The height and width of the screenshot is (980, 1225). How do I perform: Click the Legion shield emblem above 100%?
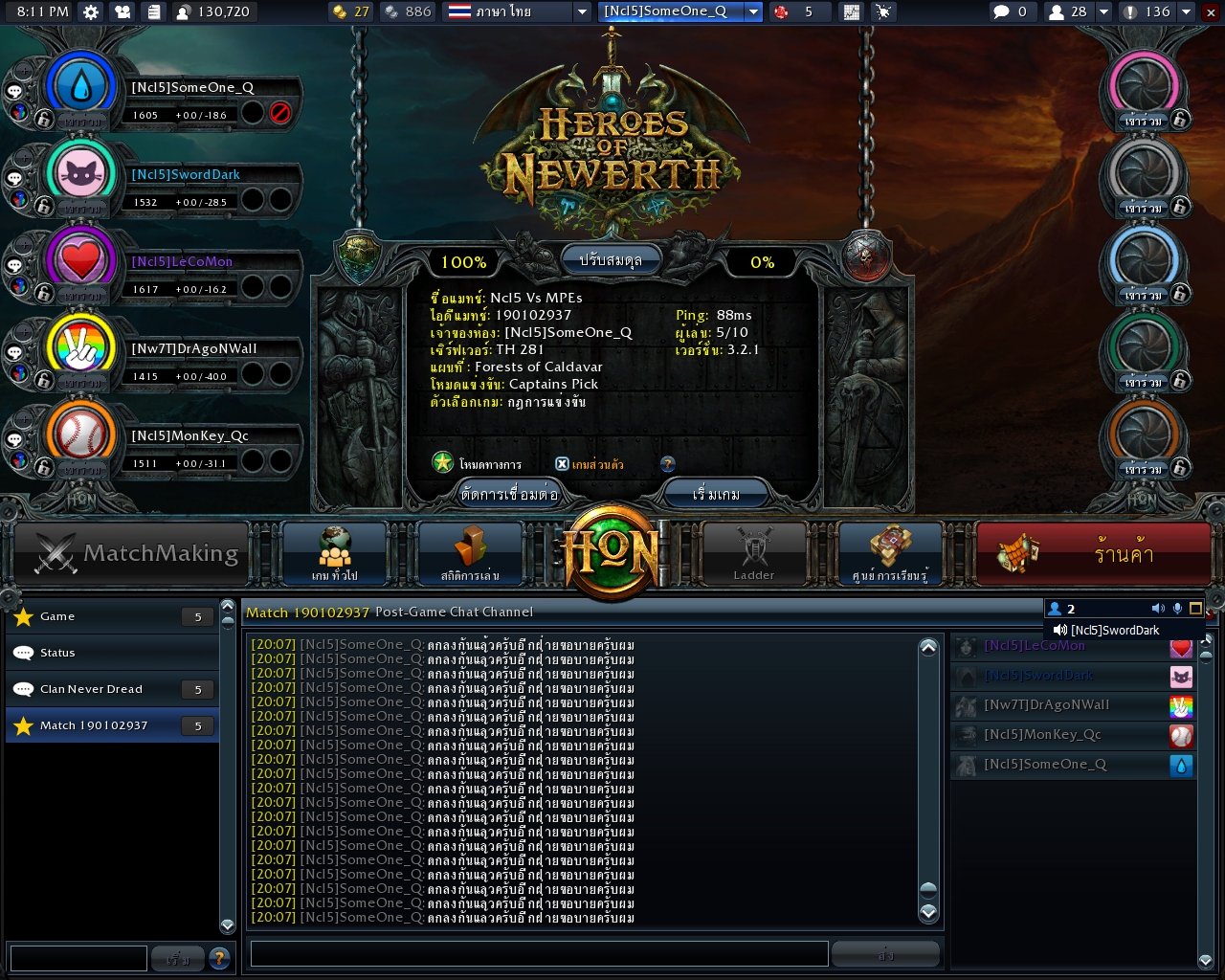(359, 256)
